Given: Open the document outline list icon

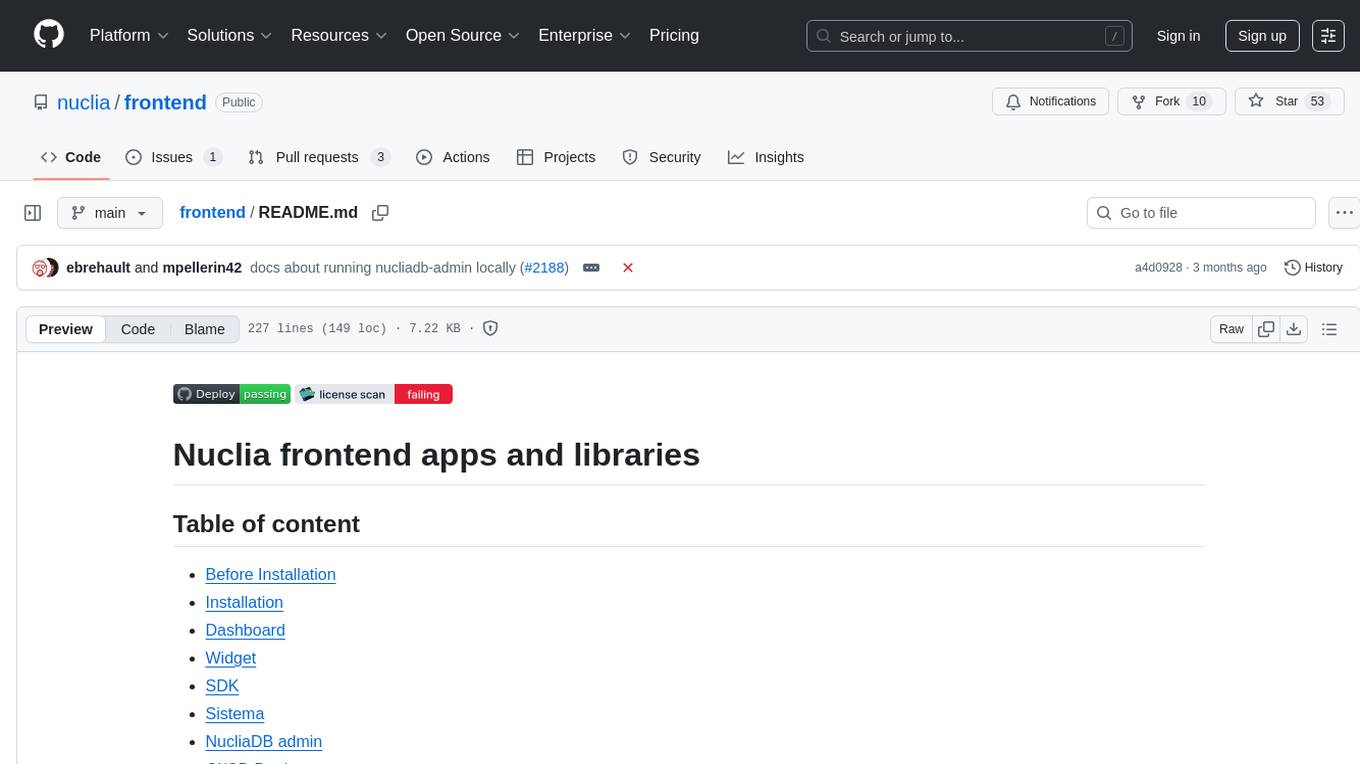Looking at the screenshot, I should tap(1329, 329).
